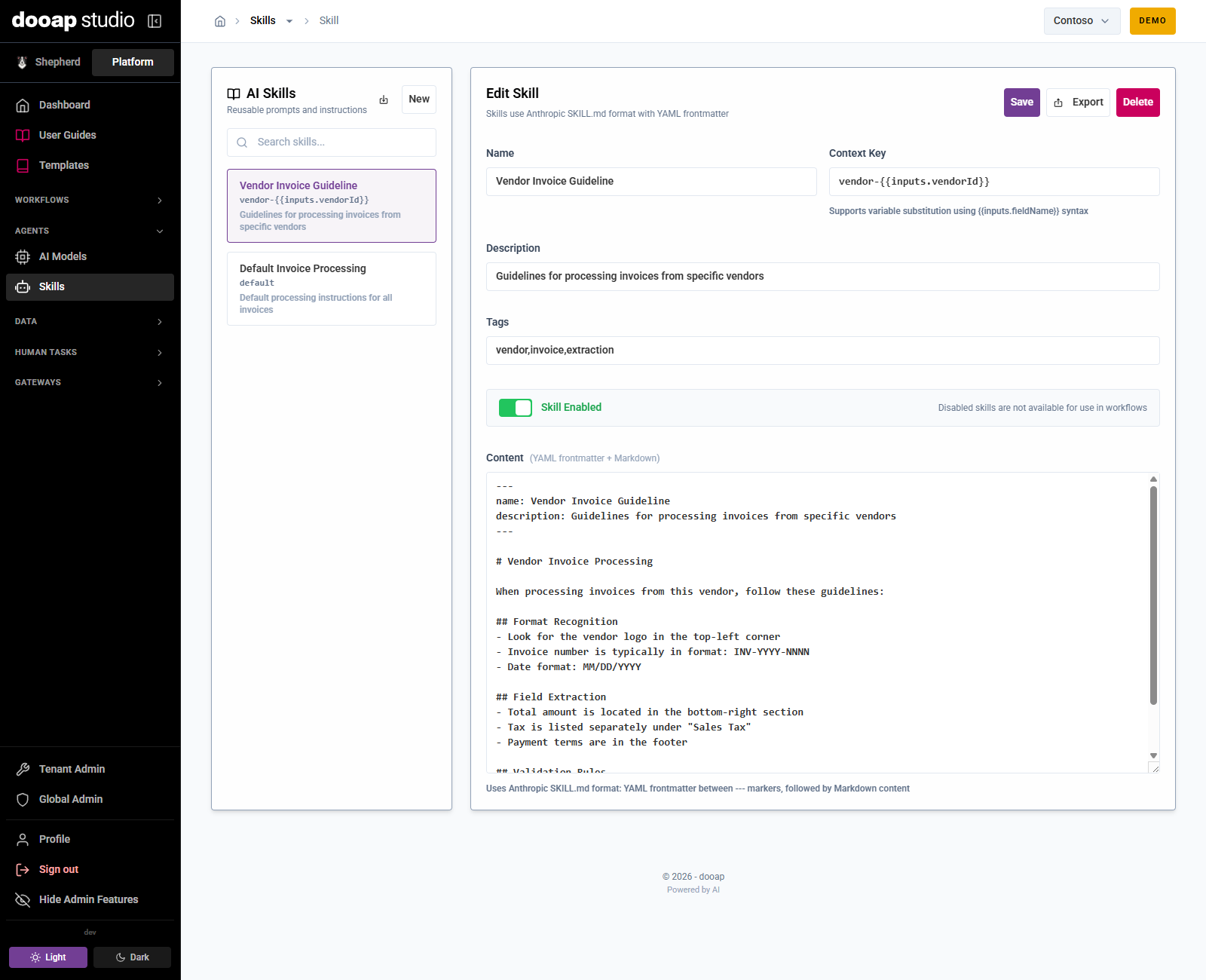Click the Templates icon in sidebar
This screenshot has width=1206, height=980.
tap(23, 166)
